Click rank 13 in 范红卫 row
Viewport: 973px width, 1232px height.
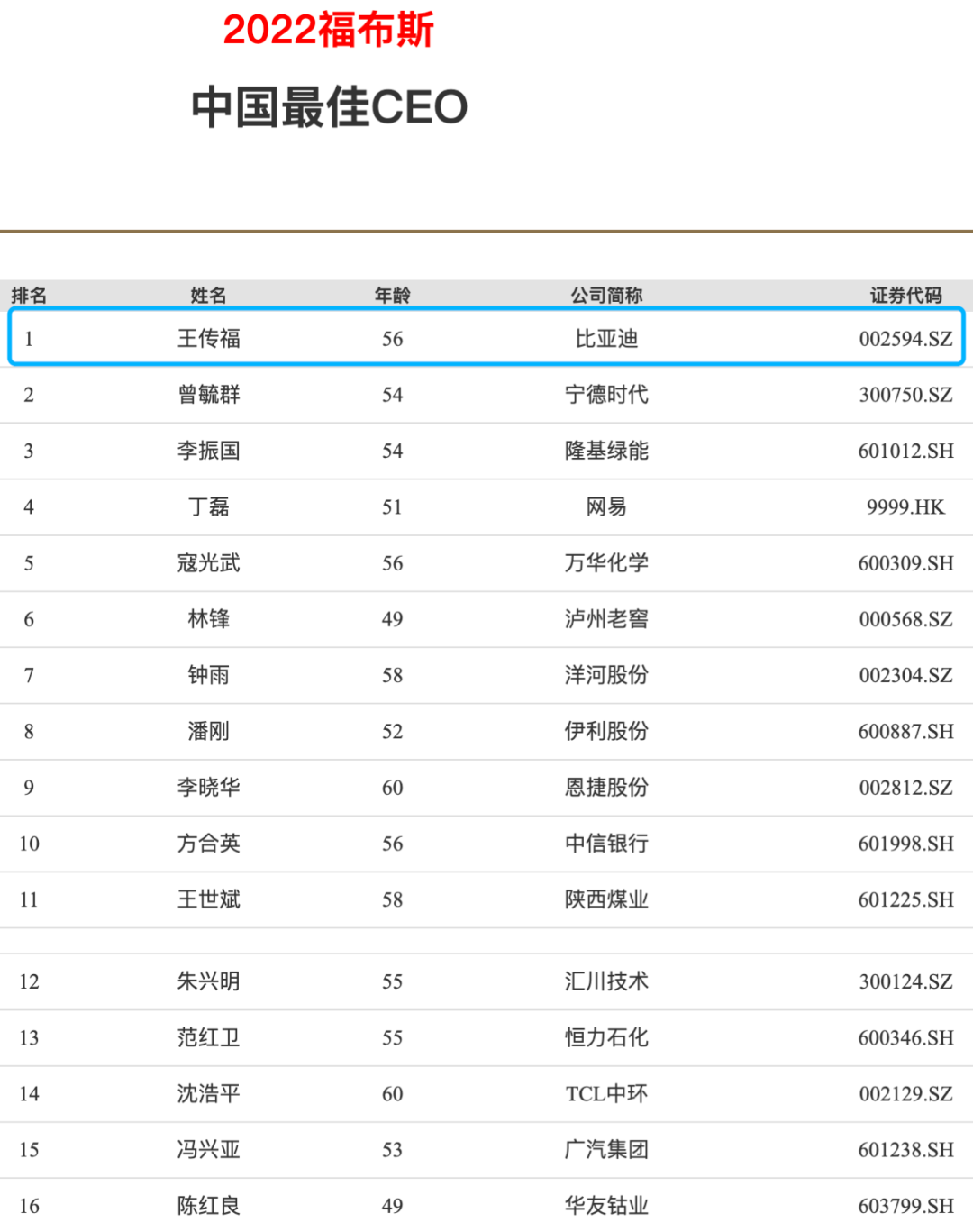[29, 1037]
